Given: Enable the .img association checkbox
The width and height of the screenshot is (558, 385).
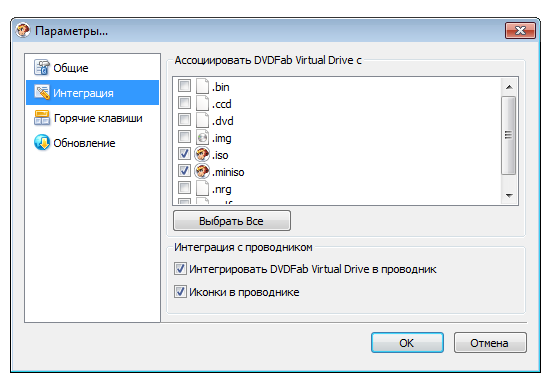Looking at the screenshot, I should tap(184, 137).
